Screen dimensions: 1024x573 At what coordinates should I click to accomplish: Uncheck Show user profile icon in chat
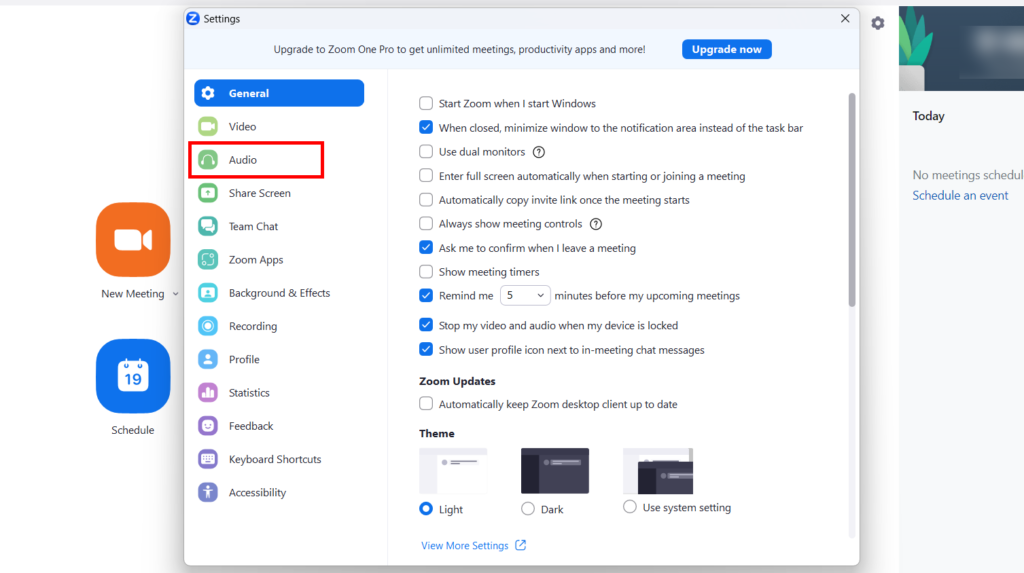[x=426, y=350]
